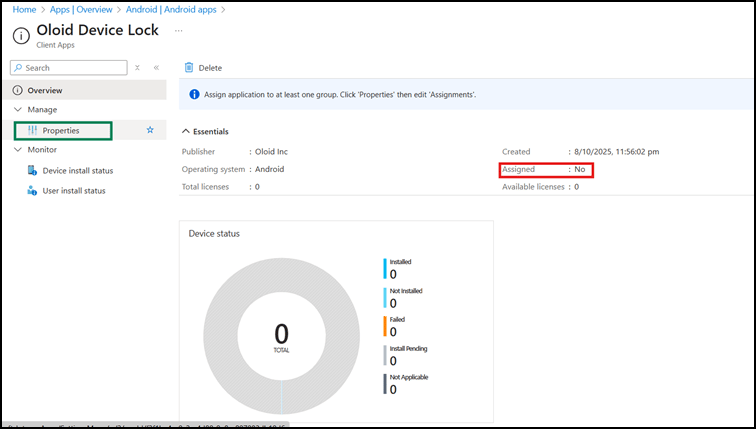Collapse the Essentials section
Viewport: 756px width, 429px height.
pos(186,131)
